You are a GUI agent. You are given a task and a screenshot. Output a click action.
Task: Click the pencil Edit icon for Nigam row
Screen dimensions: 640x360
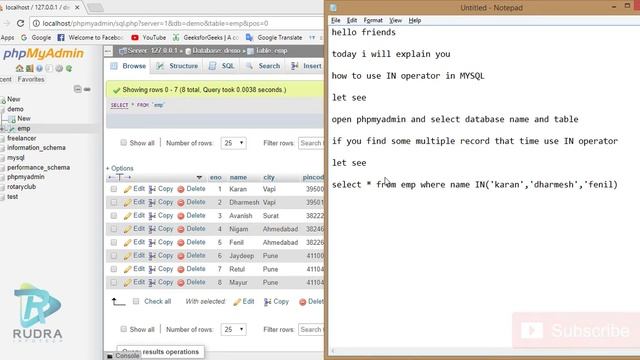127,229
